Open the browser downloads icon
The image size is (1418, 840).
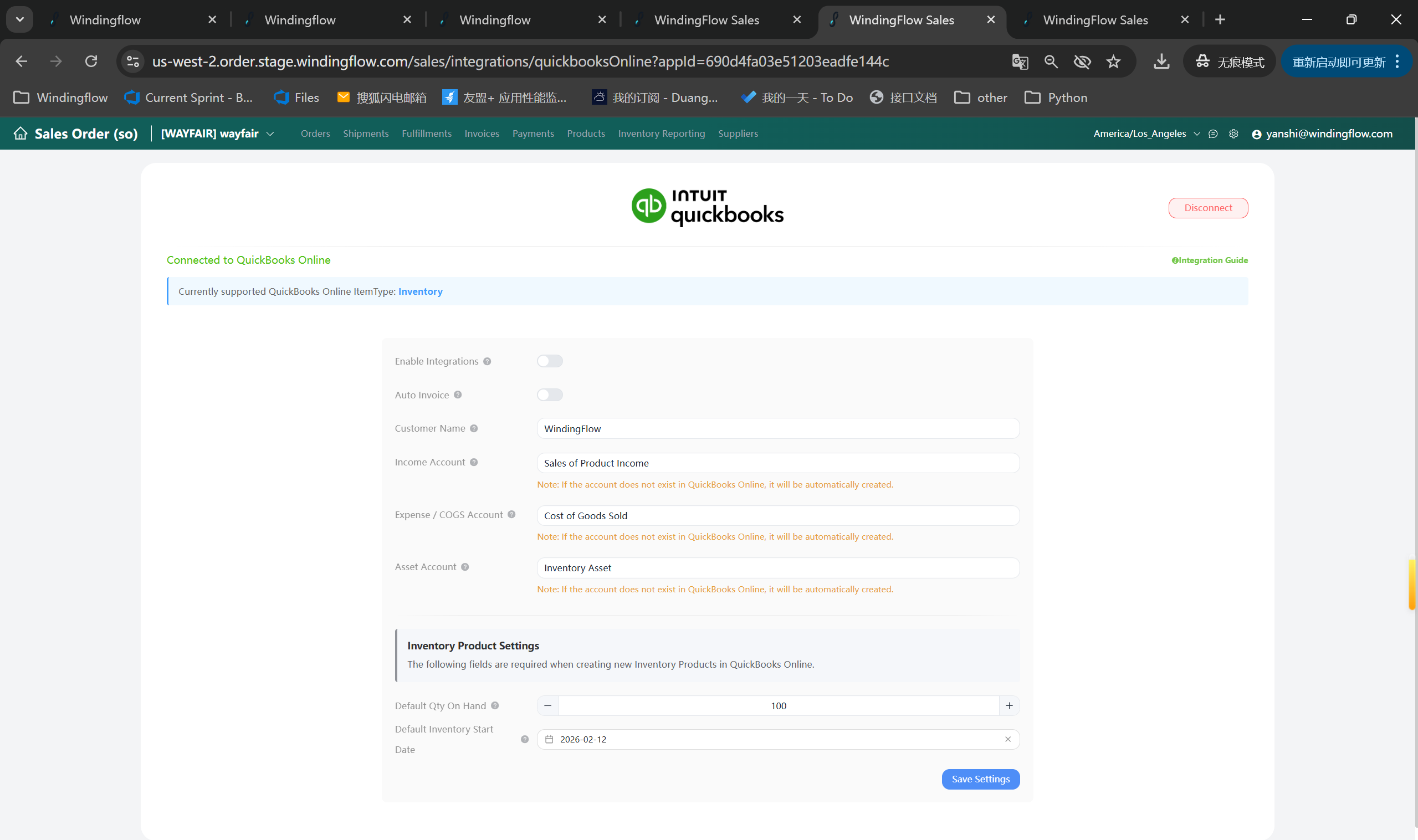1161,62
